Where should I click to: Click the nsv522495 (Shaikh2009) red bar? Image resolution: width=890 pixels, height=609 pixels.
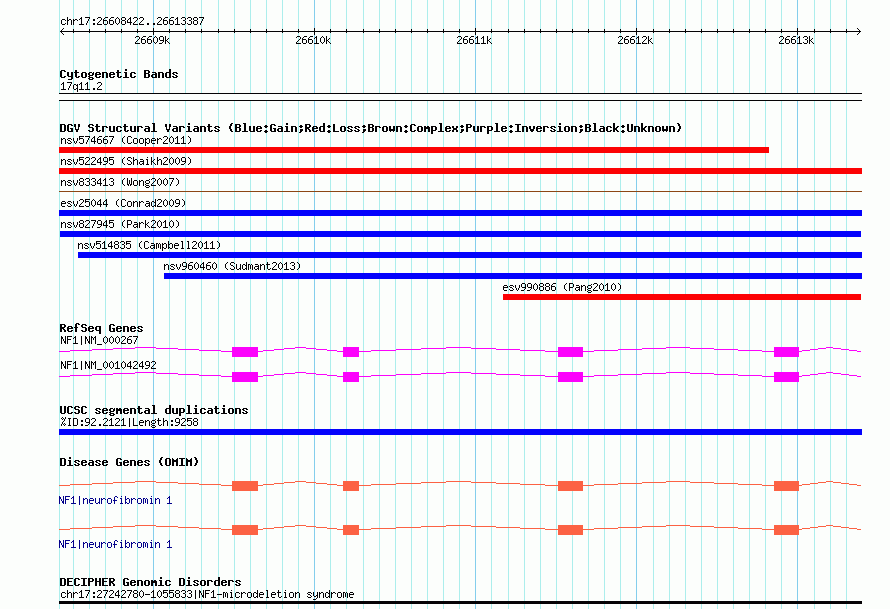460,171
